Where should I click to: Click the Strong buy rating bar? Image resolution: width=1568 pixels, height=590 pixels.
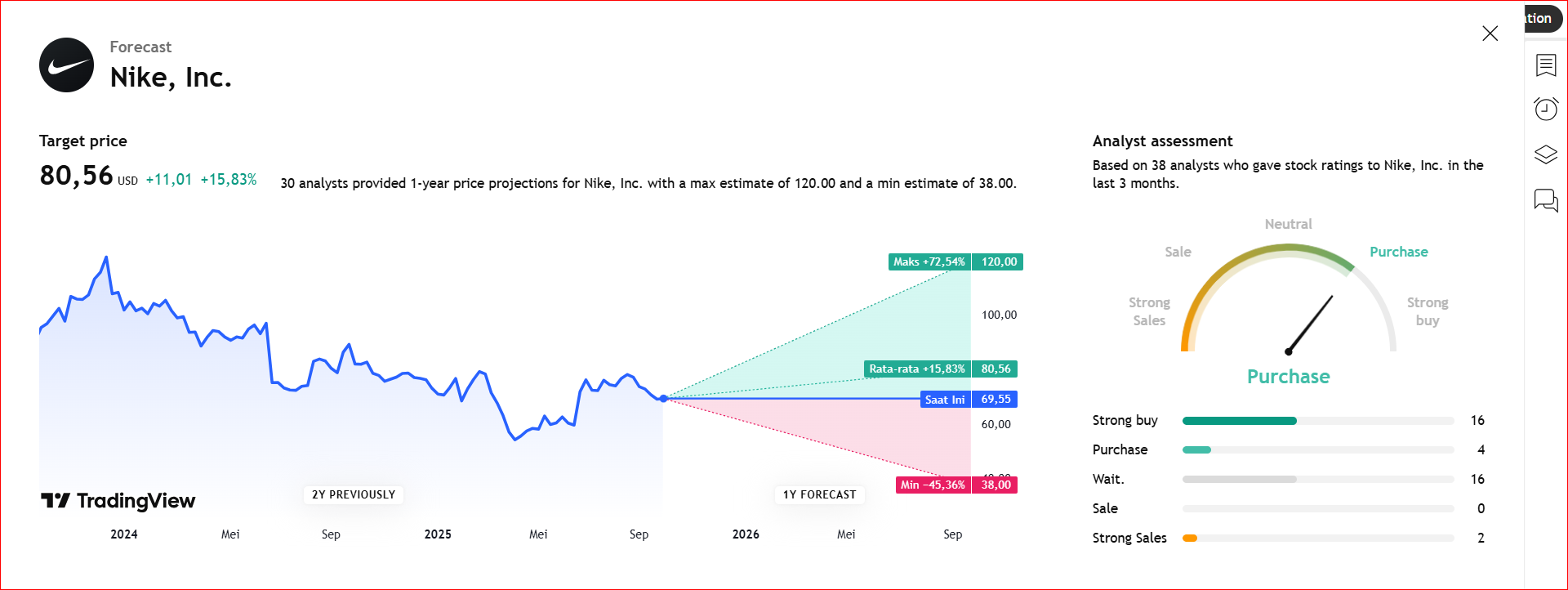pyautogui.click(x=1240, y=421)
